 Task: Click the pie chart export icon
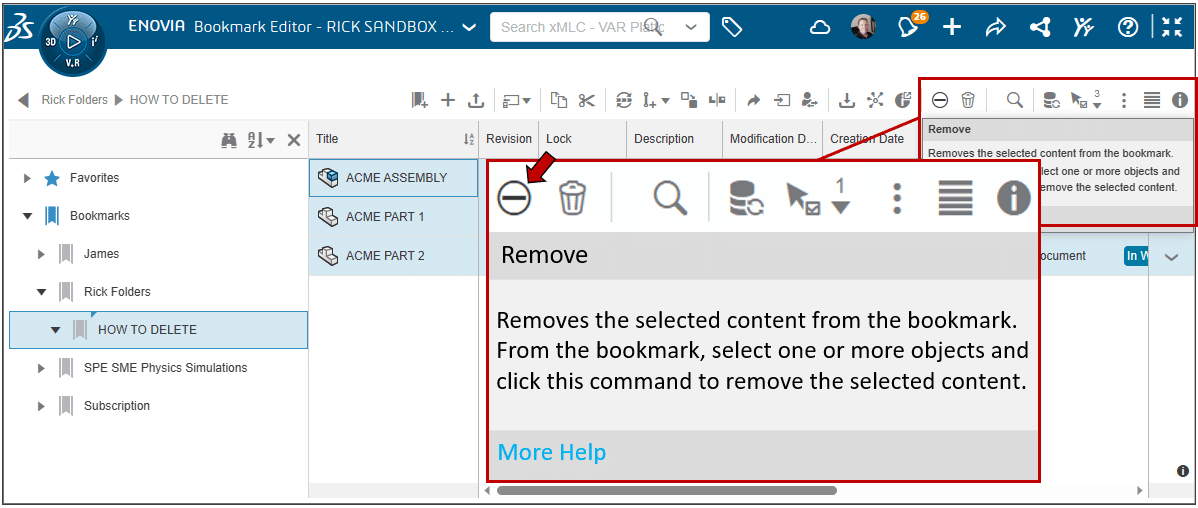903,99
